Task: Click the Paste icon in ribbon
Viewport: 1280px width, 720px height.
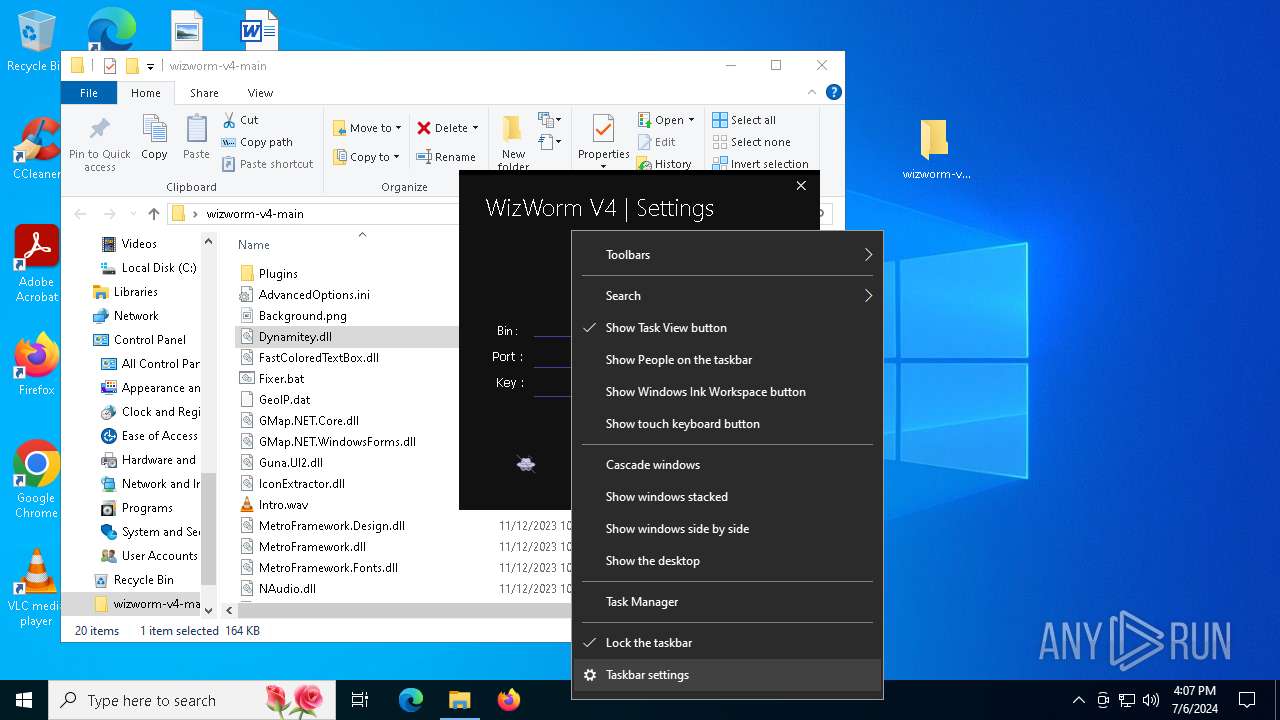Action: (x=196, y=137)
